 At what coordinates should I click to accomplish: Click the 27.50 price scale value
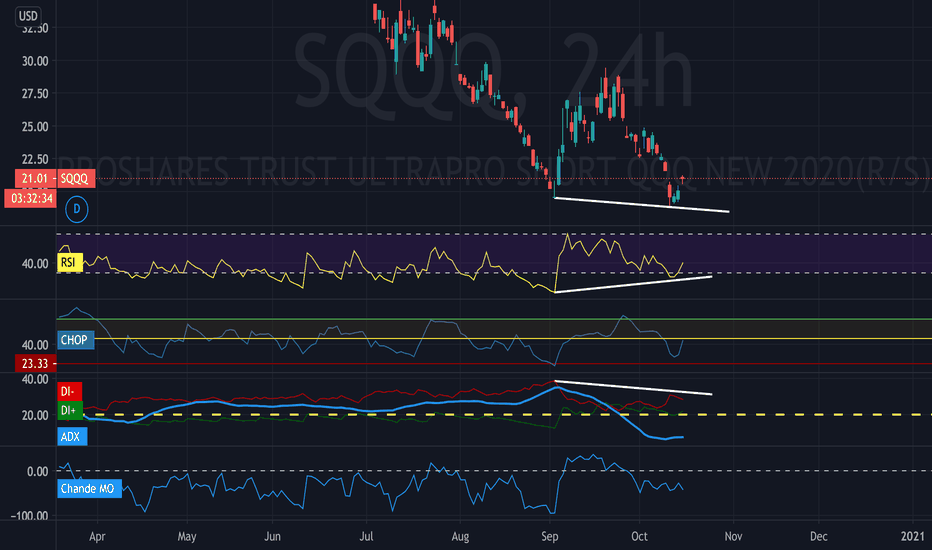(35, 93)
